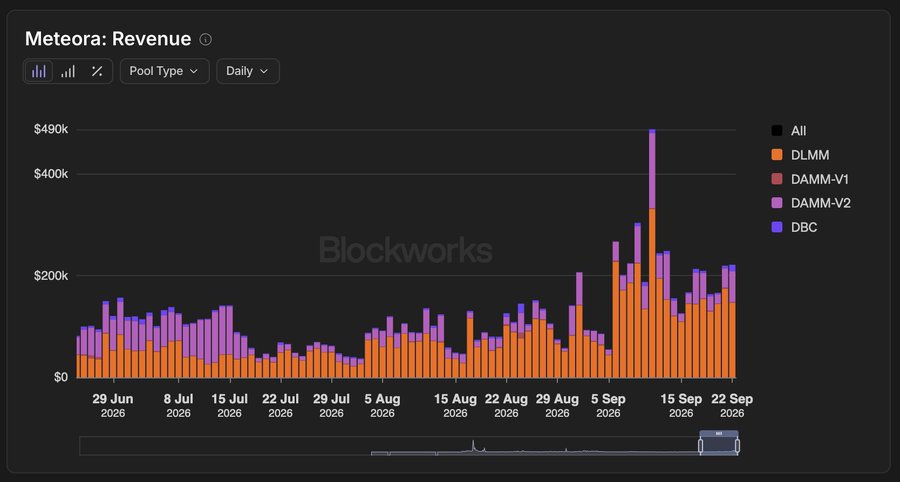Click the 15 Jul x-axis date label

(x=230, y=405)
